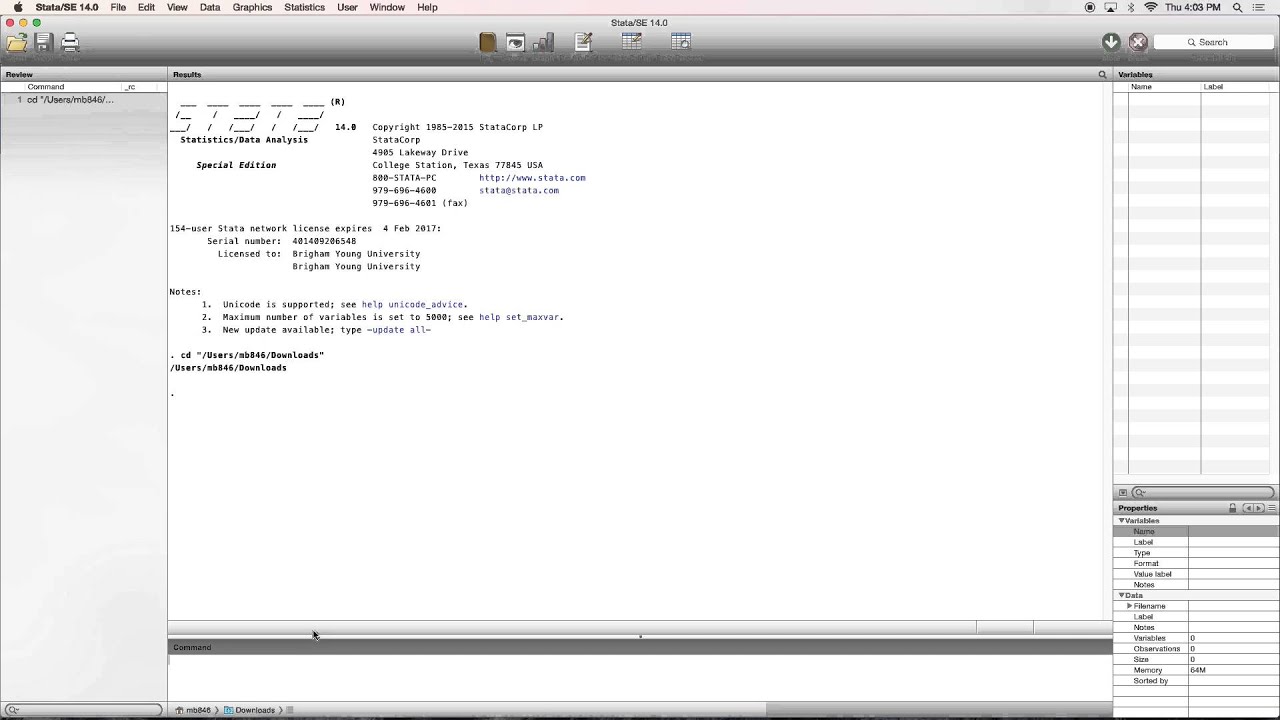
Task: Select the Observations row in Properties
Action: (1196, 649)
